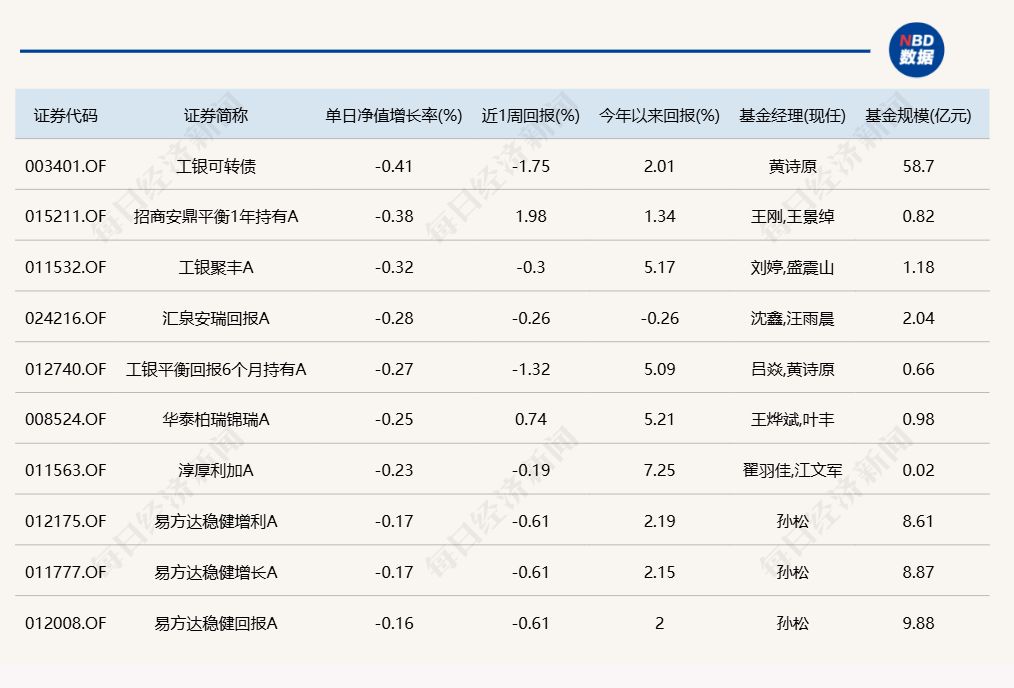
Task: Click code 012175.OF
Action: pyautogui.click(x=65, y=521)
